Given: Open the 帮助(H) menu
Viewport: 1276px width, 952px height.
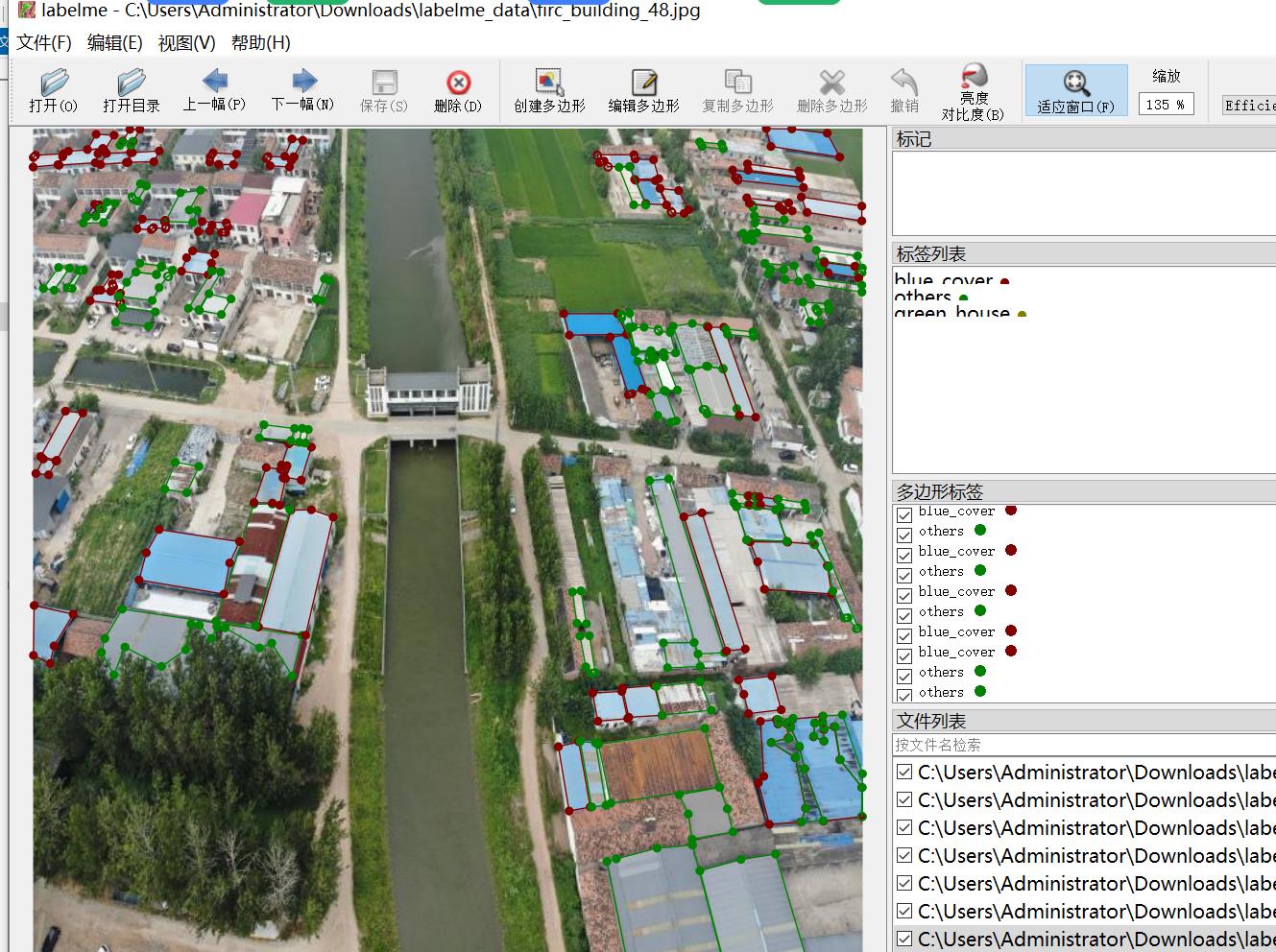Looking at the screenshot, I should 260,43.
